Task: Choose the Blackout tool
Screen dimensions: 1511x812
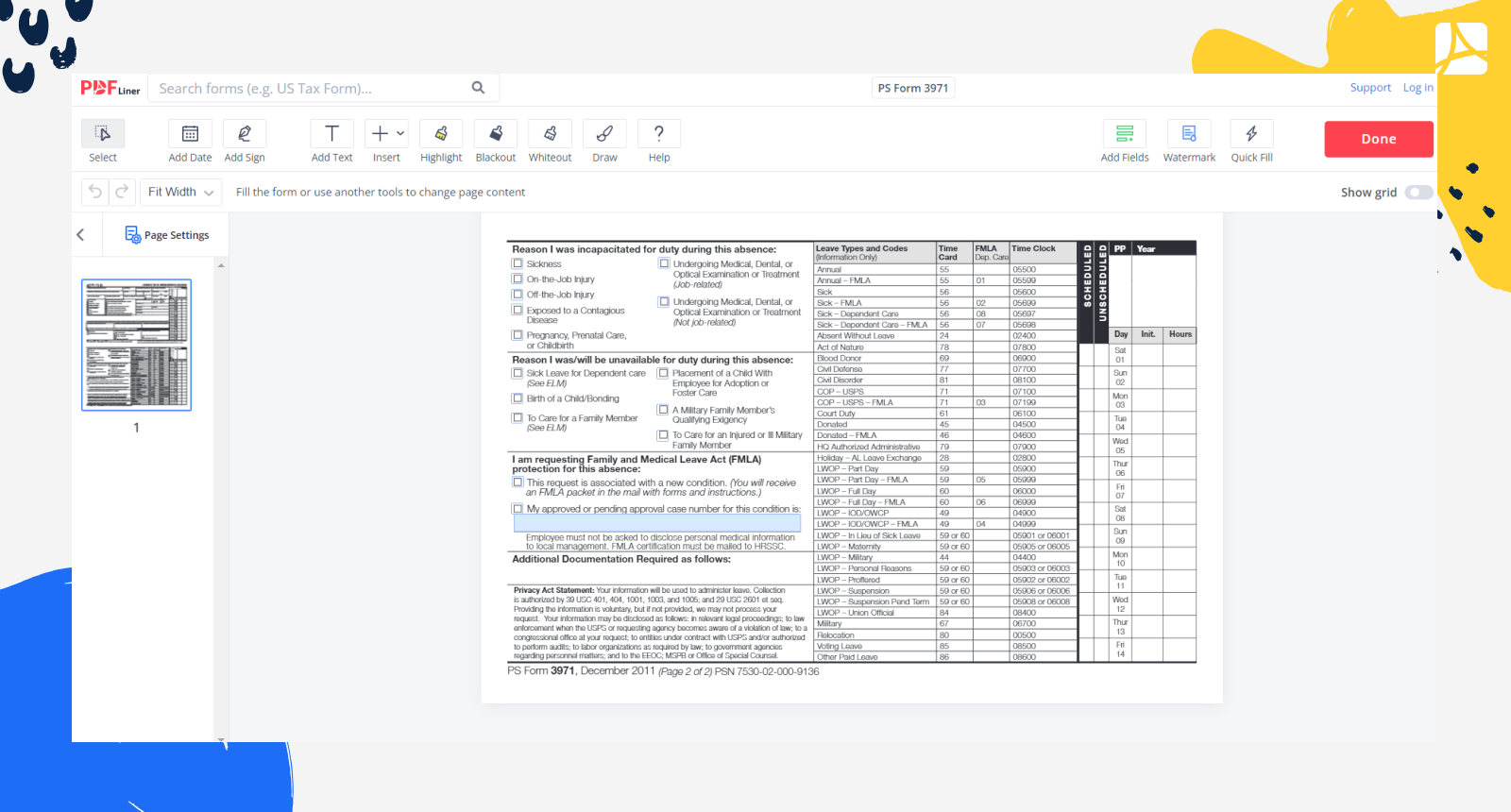Action: 495,134
